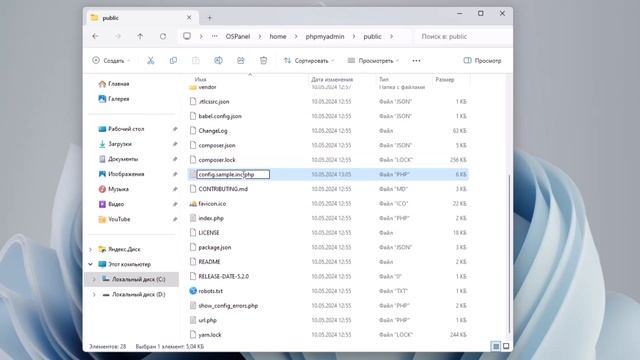This screenshot has width=640, height=360.
Task: Expand Локальный диск (C:) node
Action: point(94,279)
